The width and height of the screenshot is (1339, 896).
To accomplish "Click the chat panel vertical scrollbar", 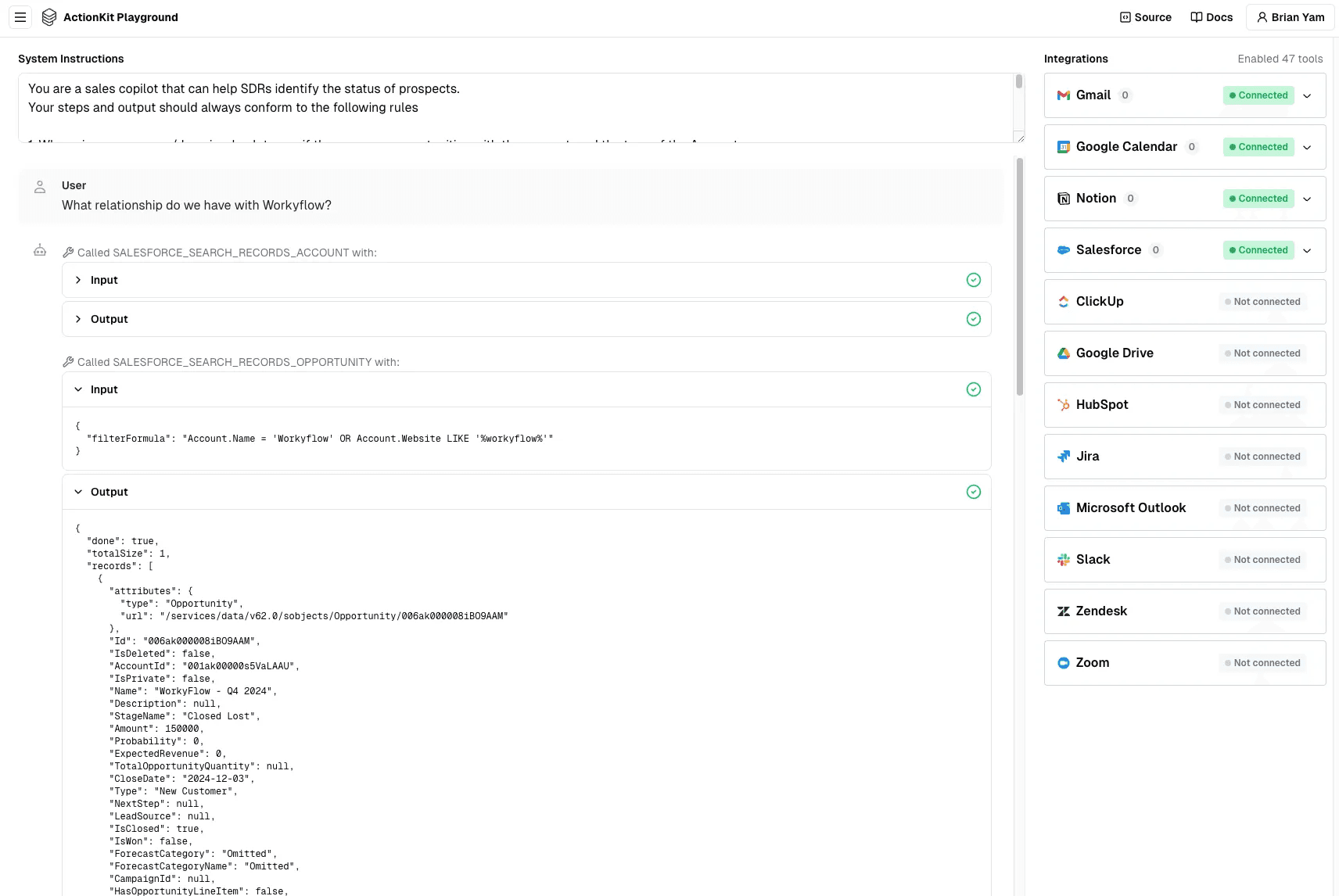I will coord(1019,277).
